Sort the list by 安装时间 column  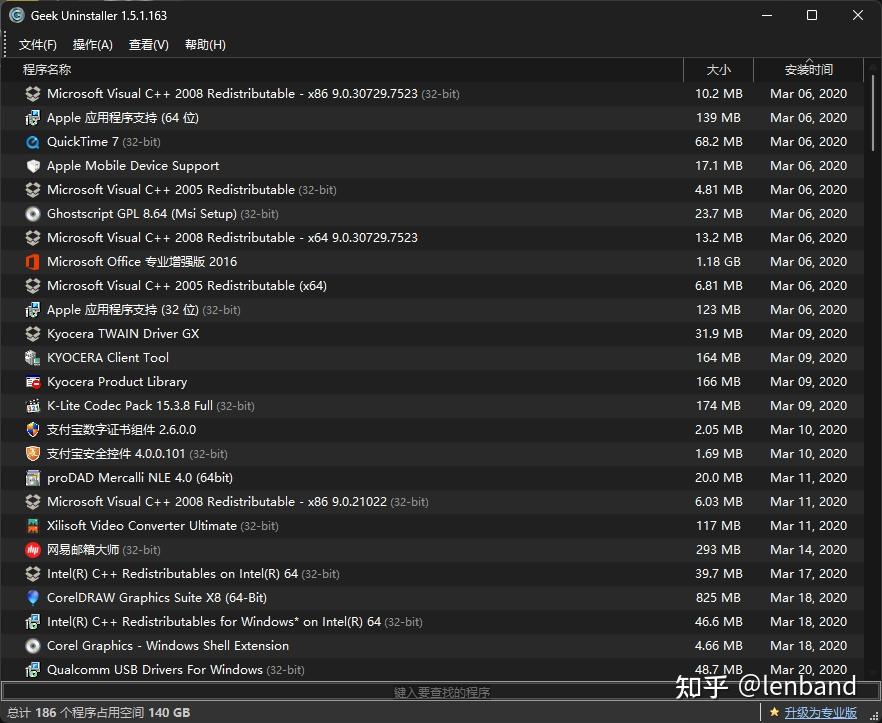click(808, 70)
